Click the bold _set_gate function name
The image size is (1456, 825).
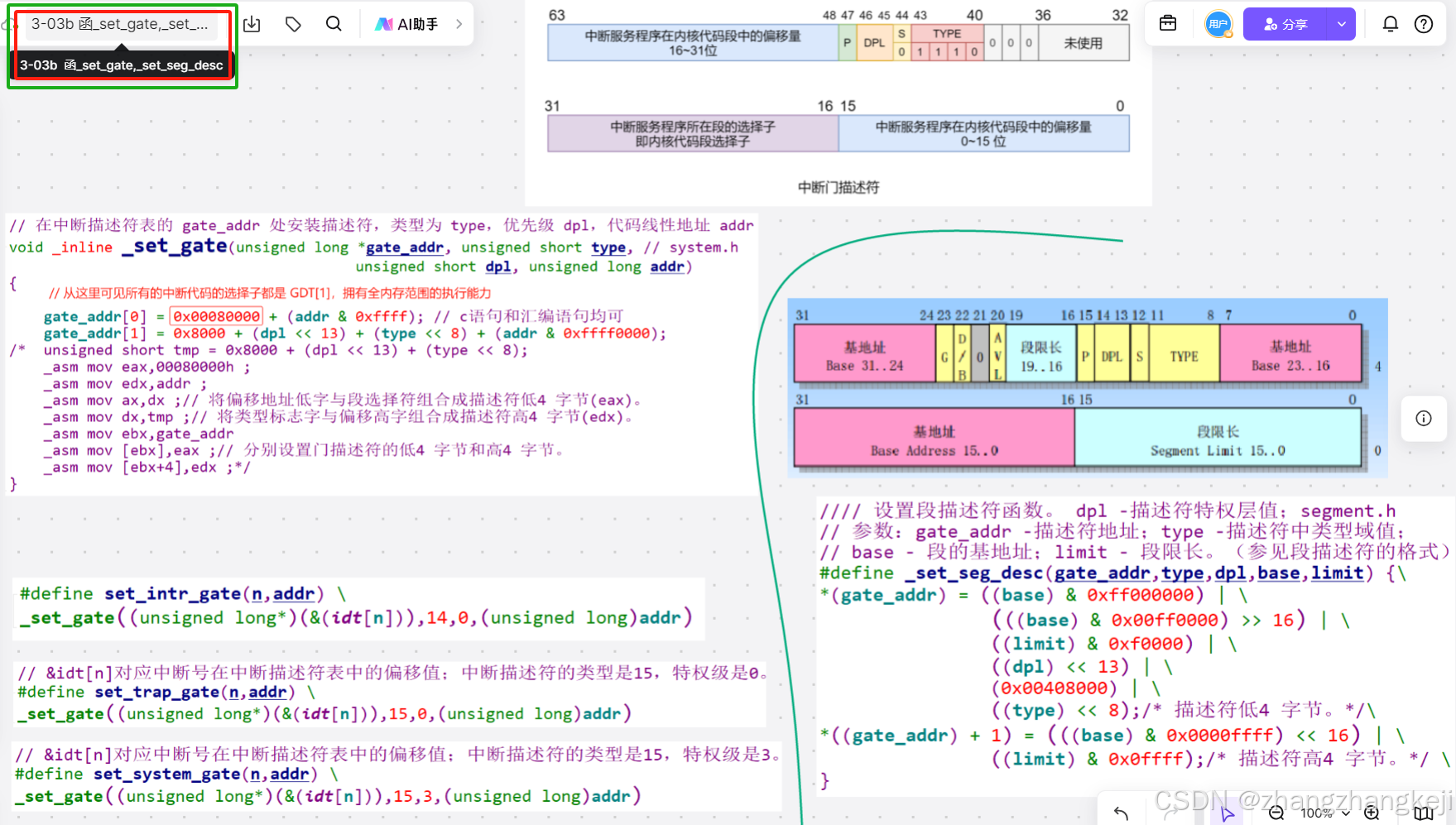tap(175, 246)
